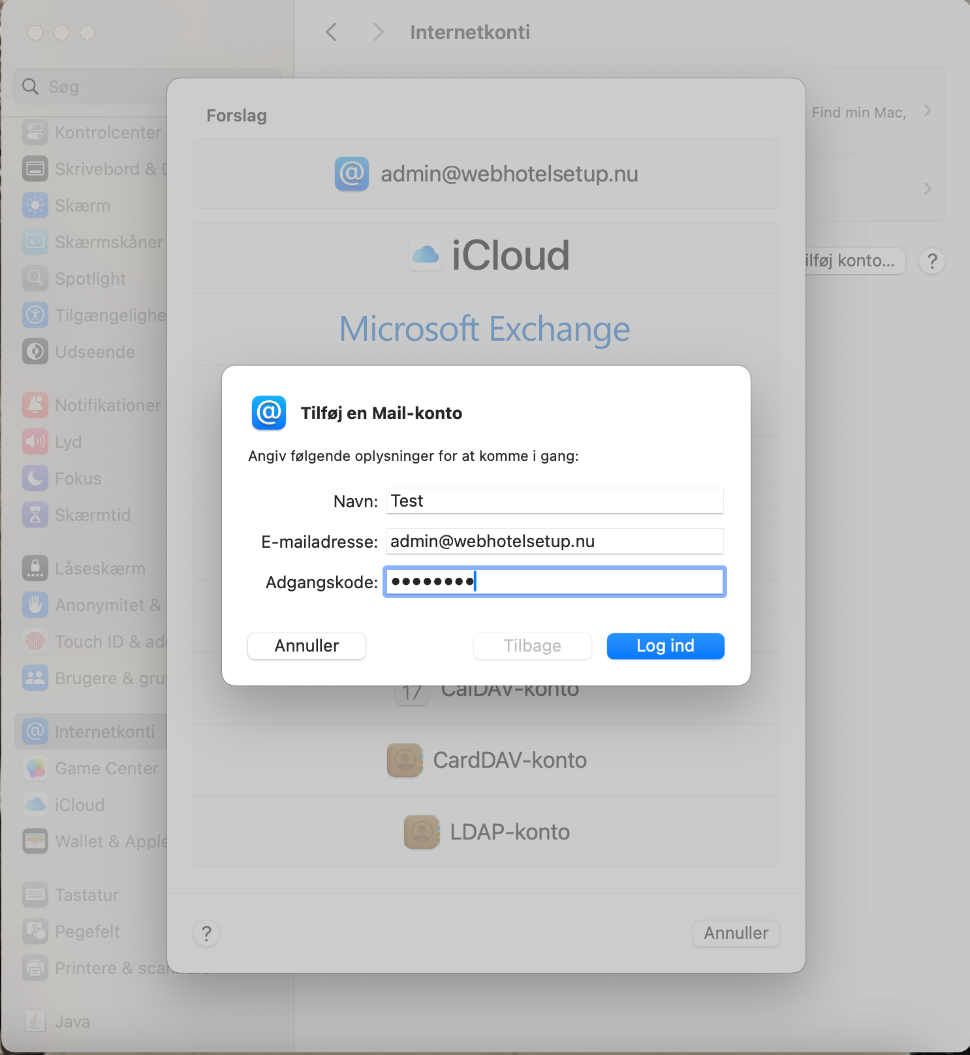The width and height of the screenshot is (970, 1055).
Task: Click the blue @ mail icon in dialog
Action: click(268, 412)
